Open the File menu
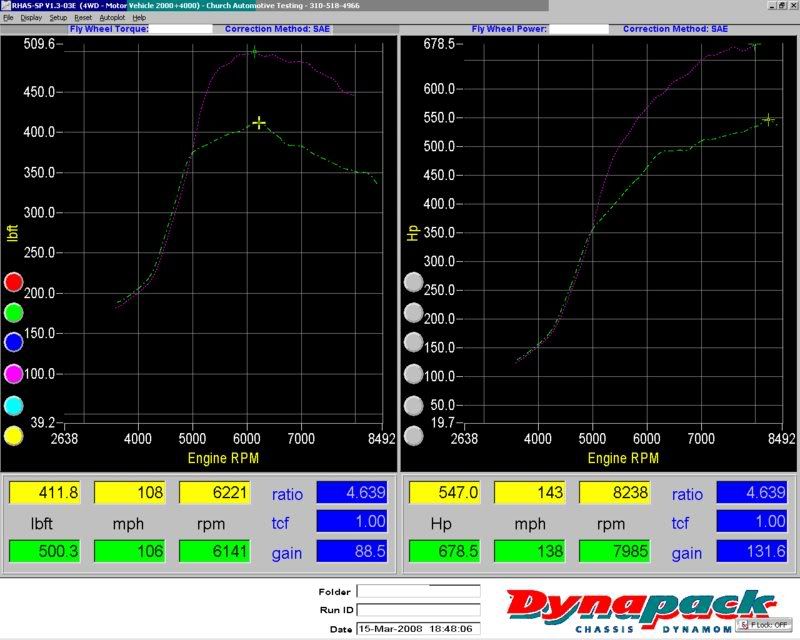The image size is (800, 640). click(9, 18)
